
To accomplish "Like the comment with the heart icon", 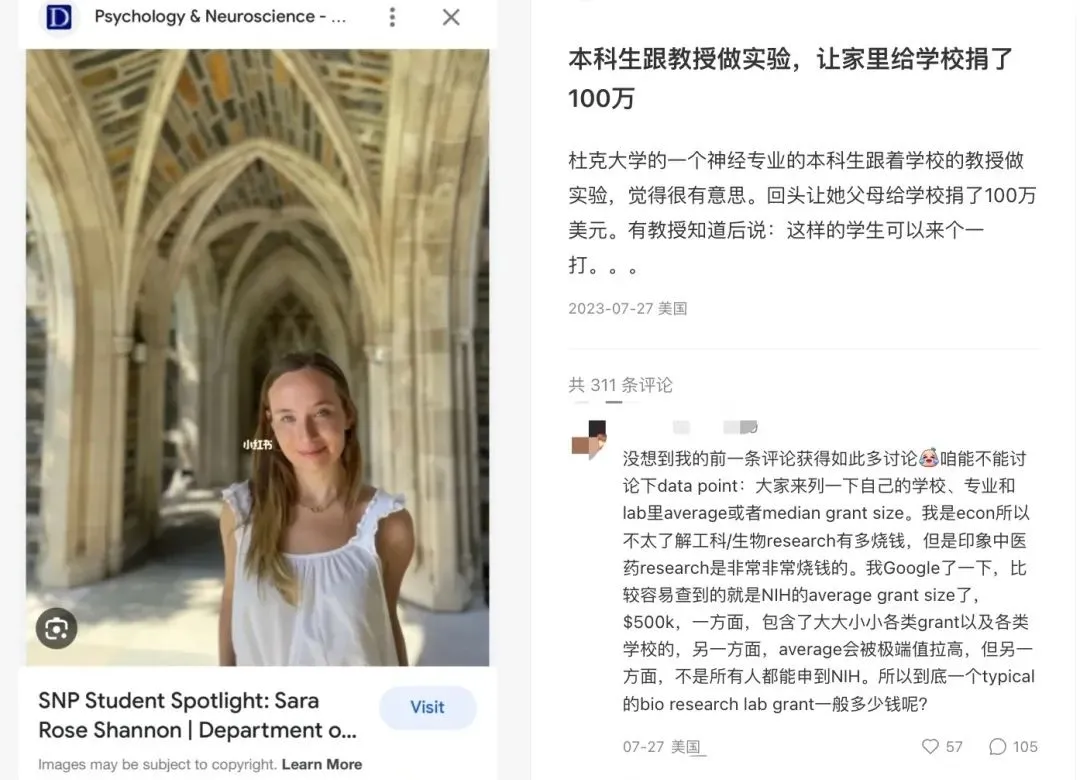I will pos(930,746).
